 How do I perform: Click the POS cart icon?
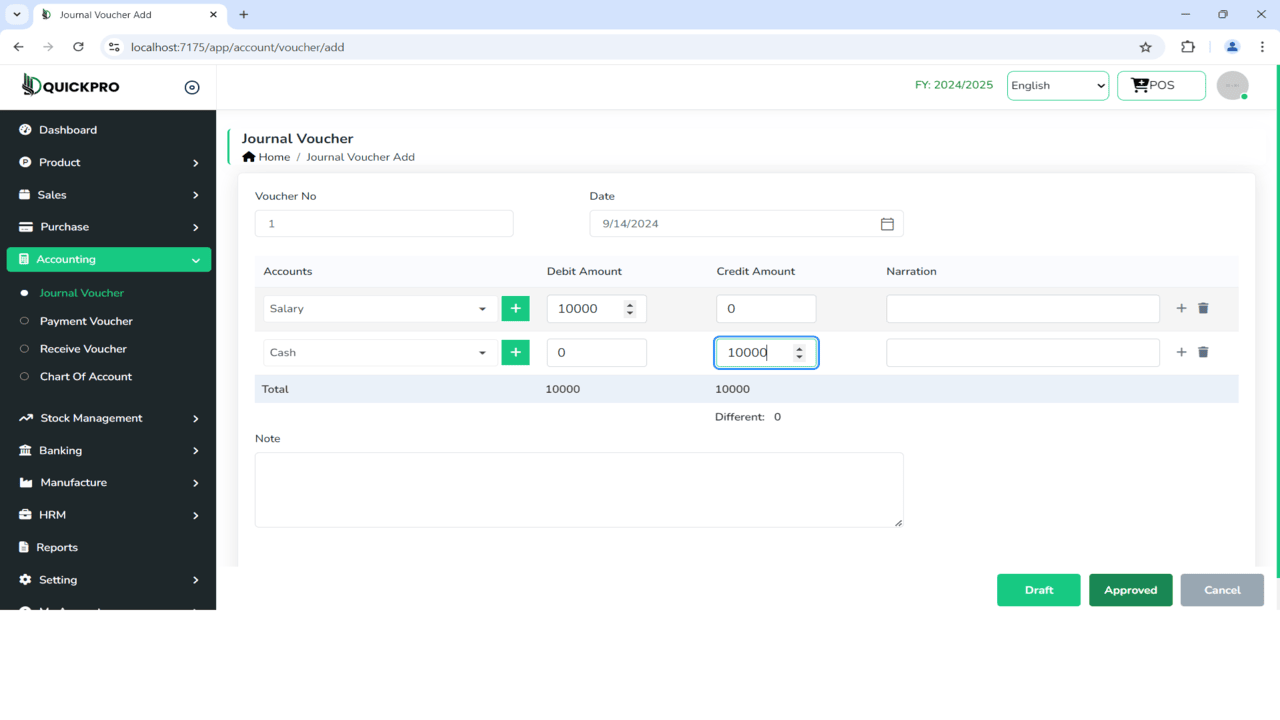coord(1138,85)
